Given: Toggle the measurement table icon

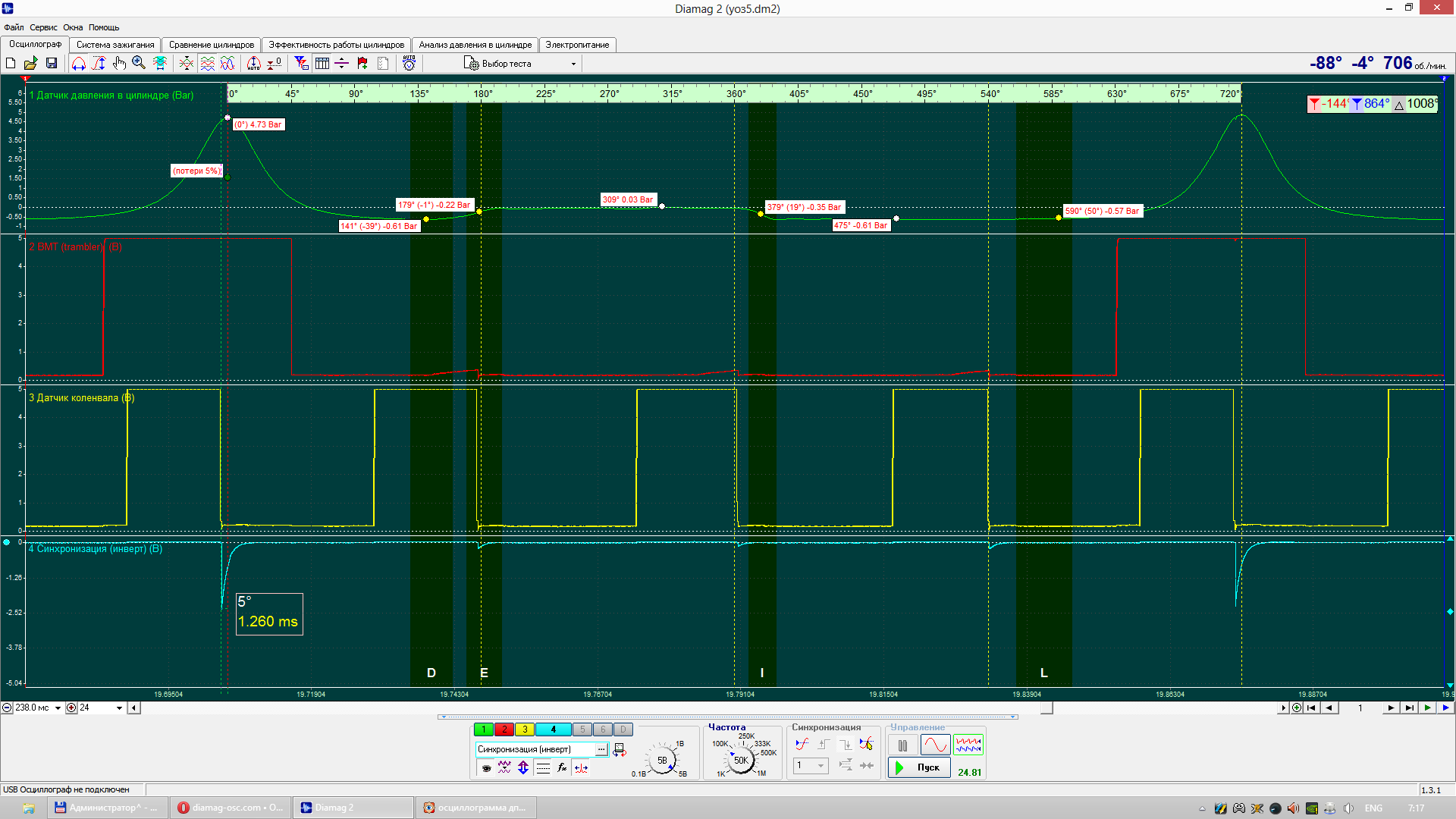Looking at the screenshot, I should [322, 64].
